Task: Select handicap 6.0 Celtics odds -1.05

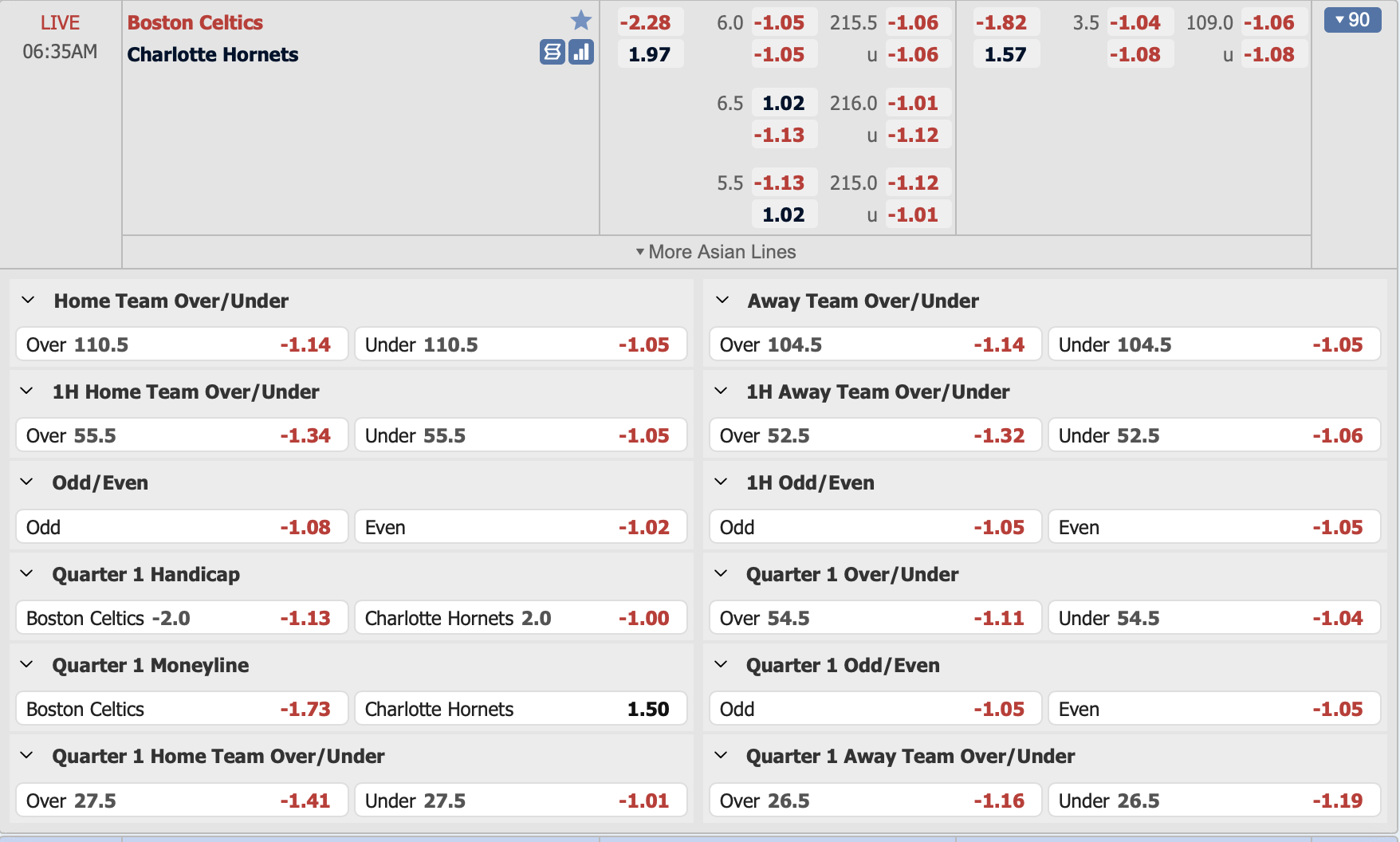Action: pos(784,22)
